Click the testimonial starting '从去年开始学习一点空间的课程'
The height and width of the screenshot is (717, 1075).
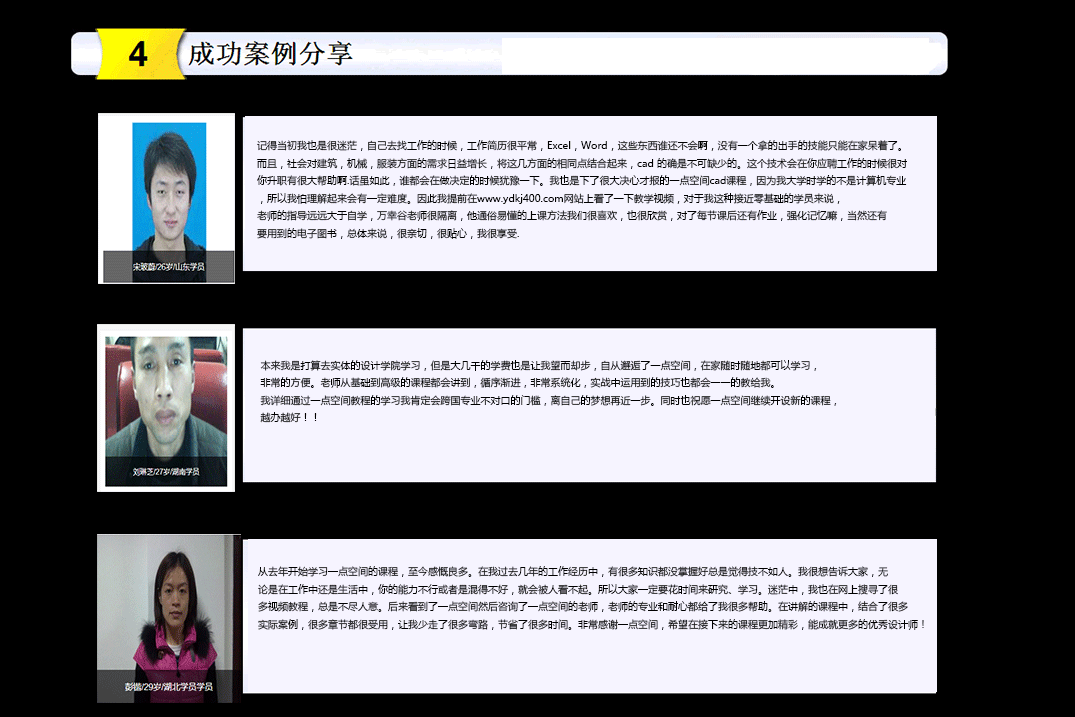coord(590,616)
